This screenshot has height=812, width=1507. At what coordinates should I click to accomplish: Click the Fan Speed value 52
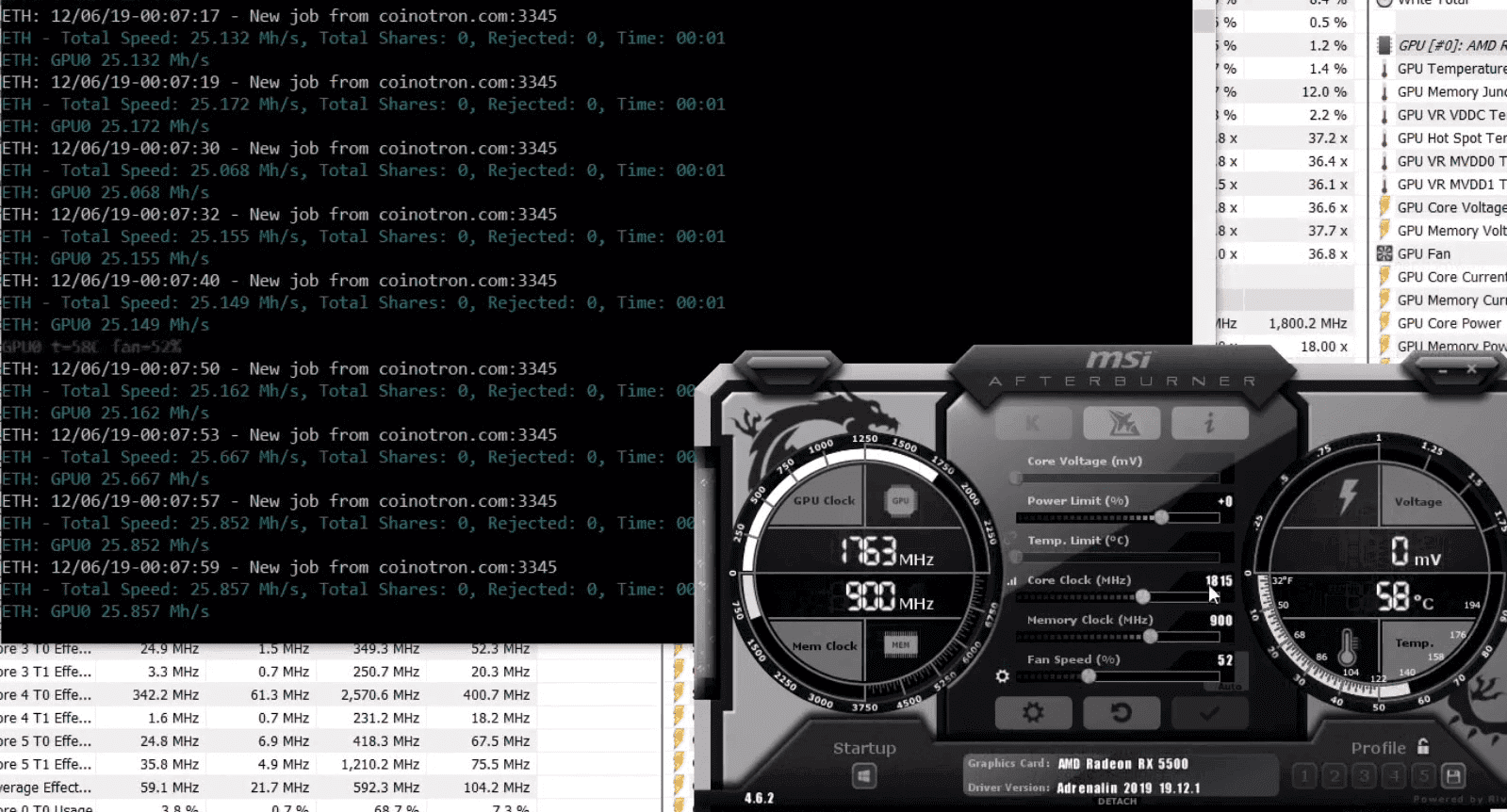pyautogui.click(x=1225, y=660)
